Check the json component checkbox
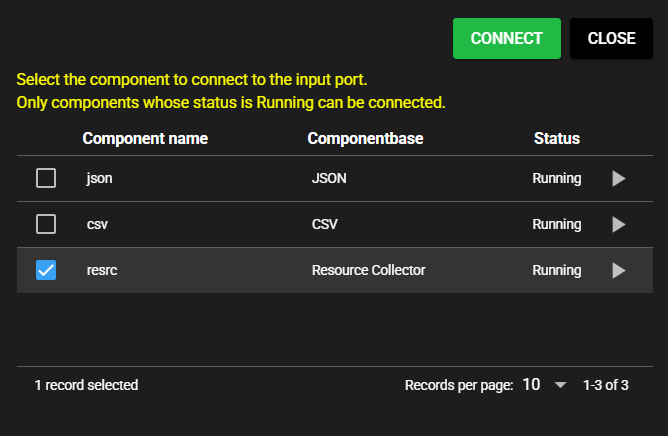The height and width of the screenshot is (436, 668). coord(46,178)
